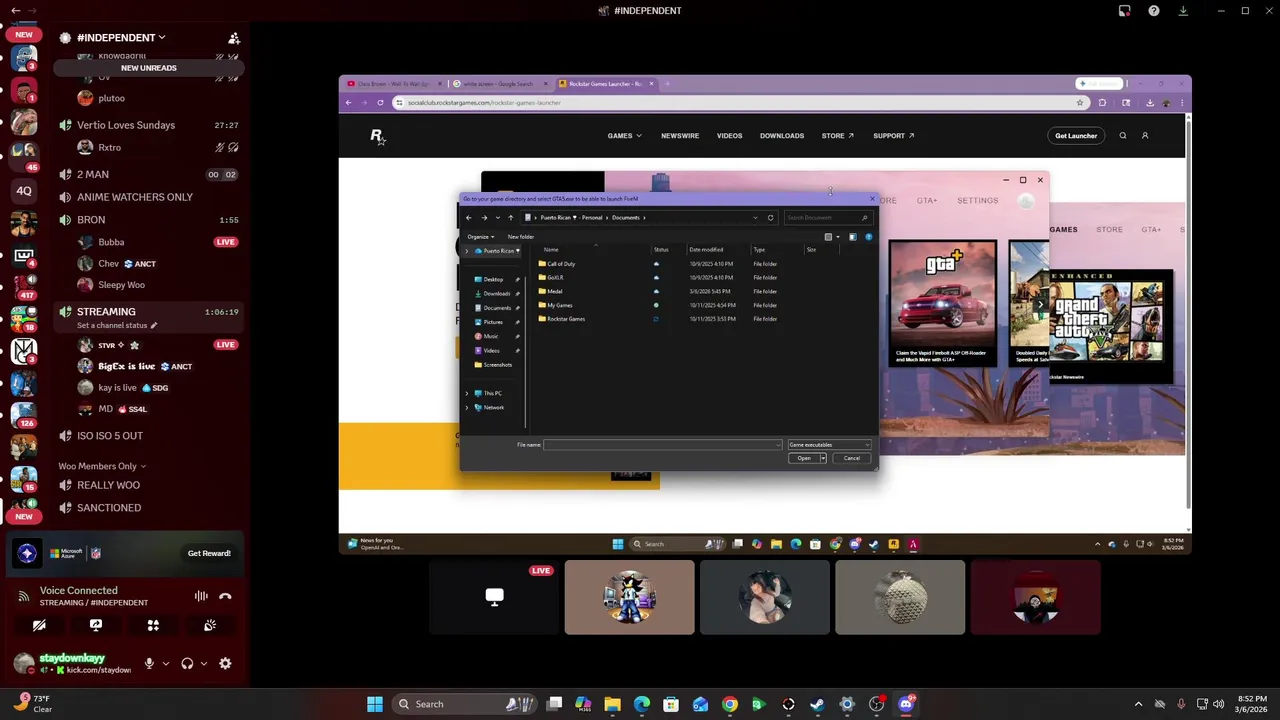Click the Get Reward! button
Screen dimensions: 1280x720
click(x=209, y=553)
